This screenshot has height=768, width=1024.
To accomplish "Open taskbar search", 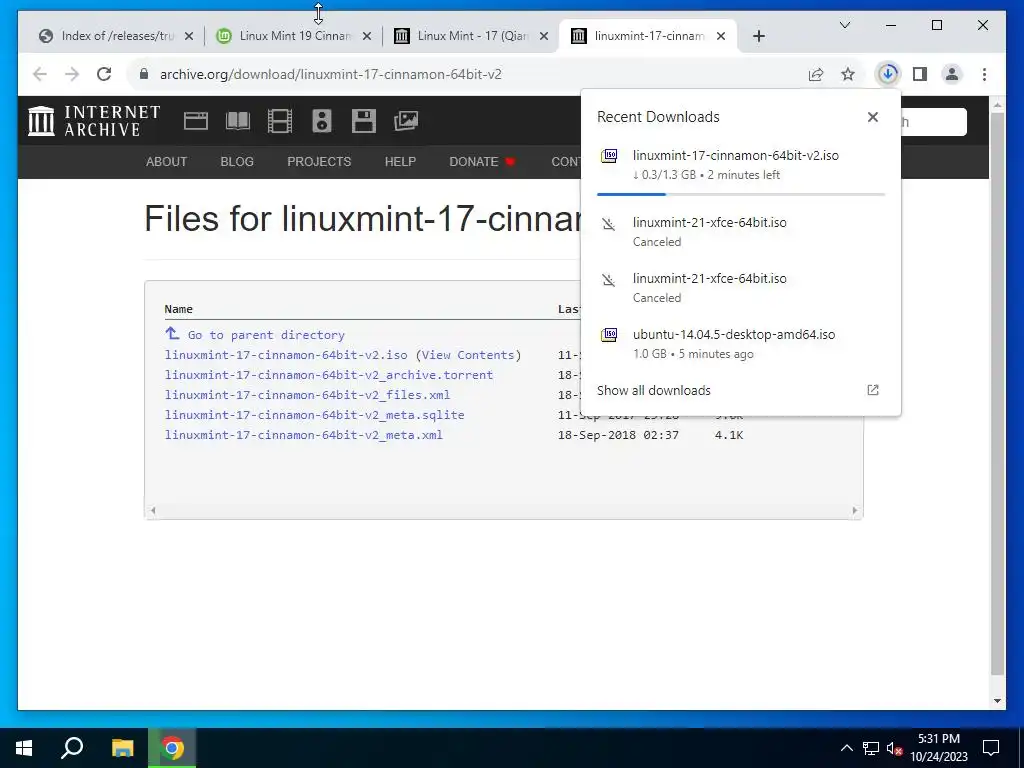I will (72, 748).
